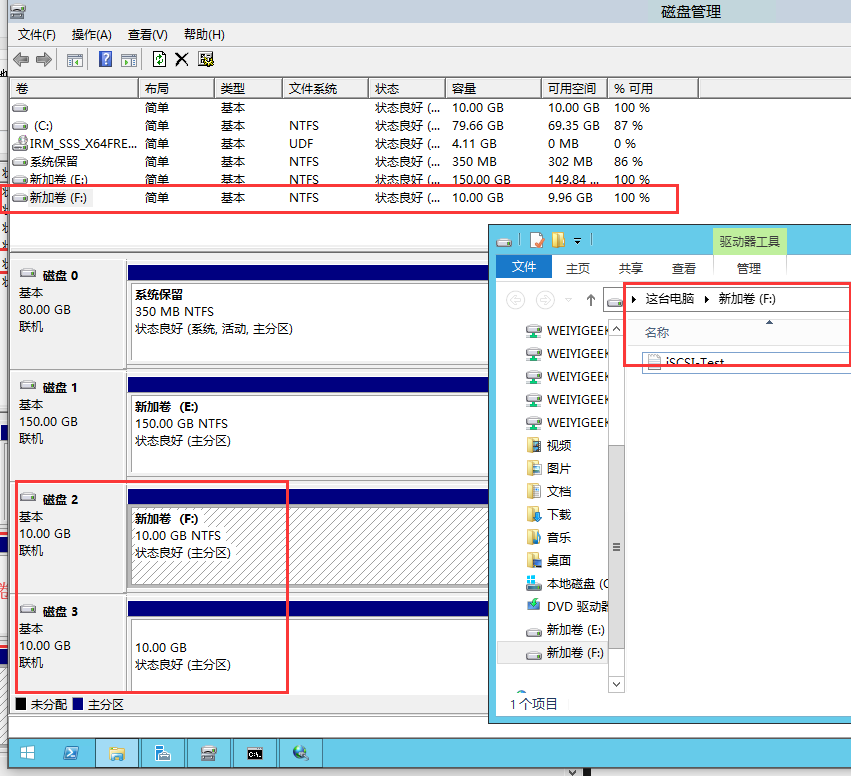This screenshot has width=851, height=776.
Task: Click the Up one level arrow
Action: (590, 300)
